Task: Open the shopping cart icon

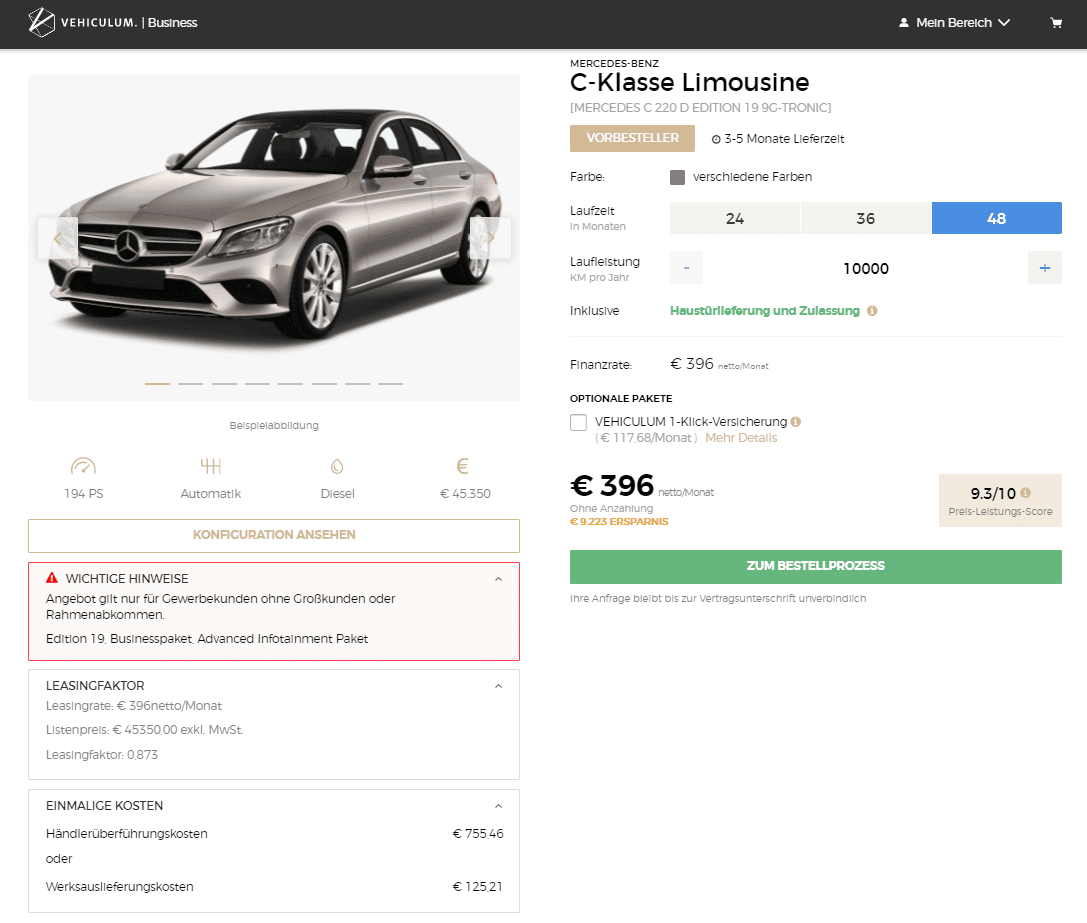Action: tap(1056, 23)
